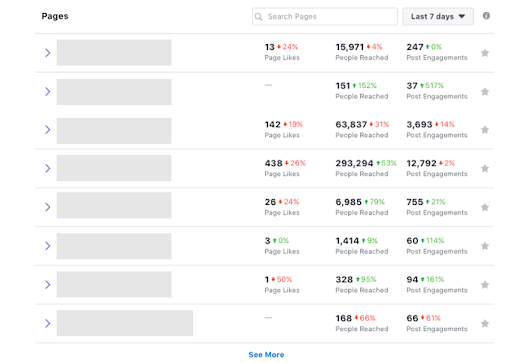Expand the row with 26 Page Likes
This screenshot has height=363, width=512.
click(48, 207)
